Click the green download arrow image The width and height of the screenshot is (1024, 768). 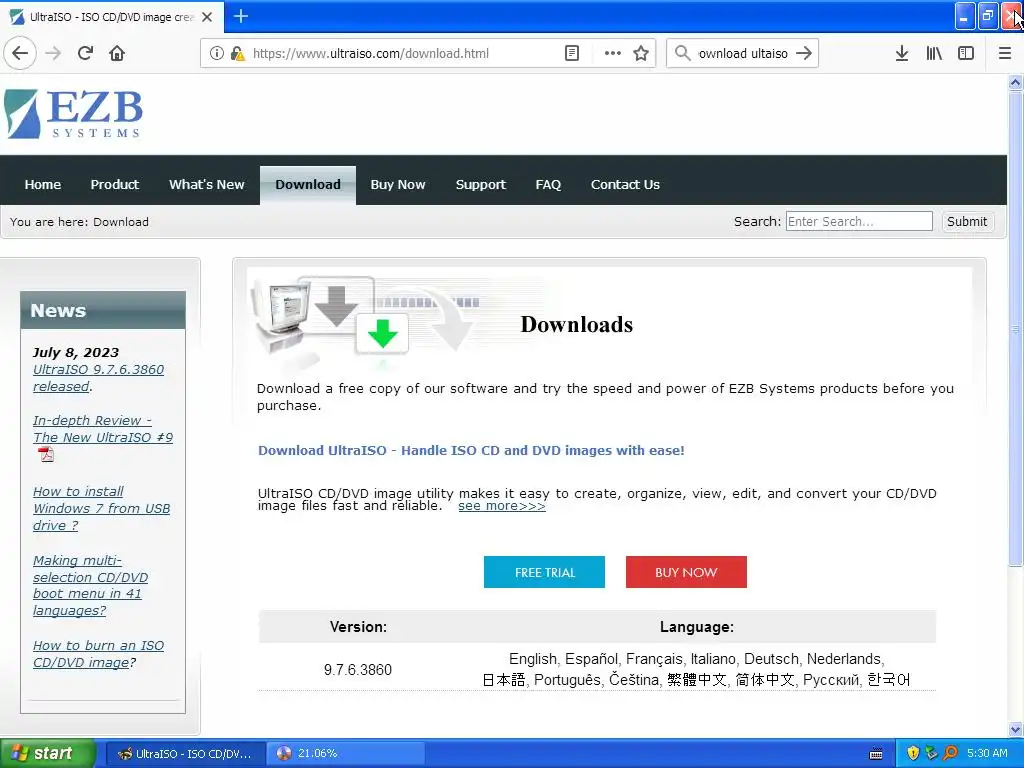click(383, 334)
